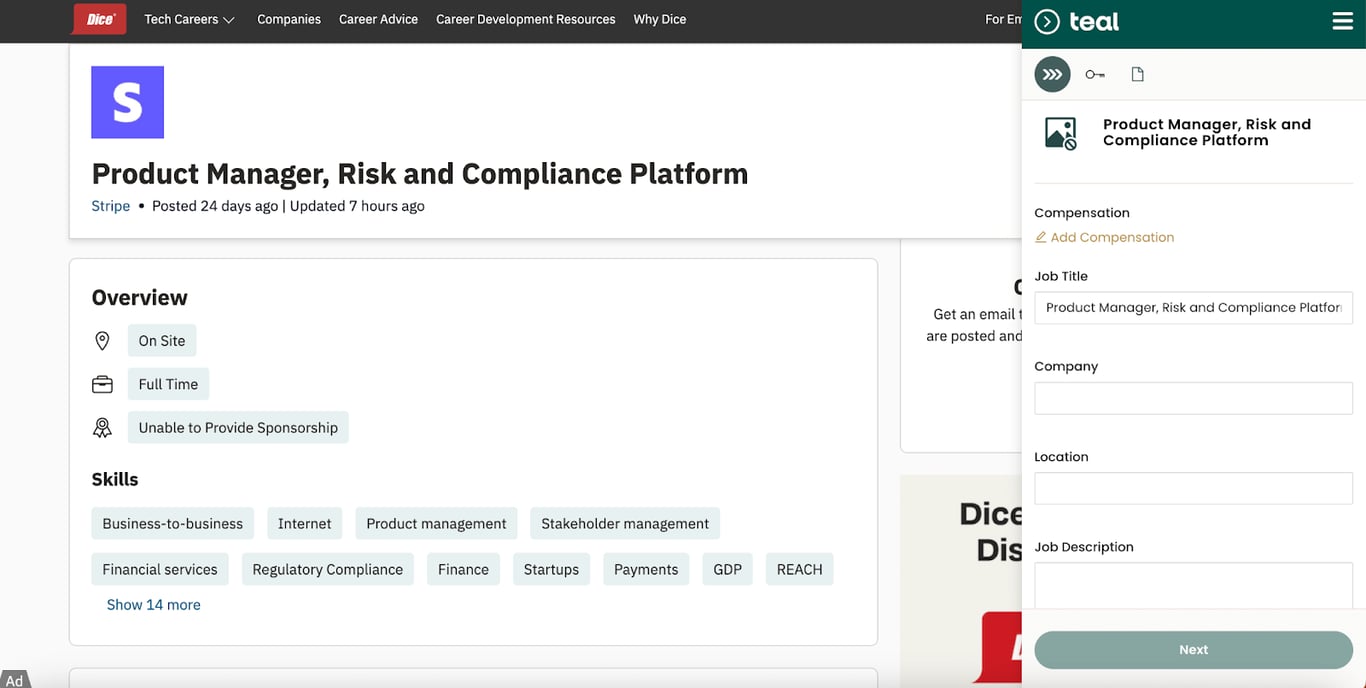Image resolution: width=1366 pixels, height=688 pixels.
Task: Click the Job Title text field
Action: 1193,308
